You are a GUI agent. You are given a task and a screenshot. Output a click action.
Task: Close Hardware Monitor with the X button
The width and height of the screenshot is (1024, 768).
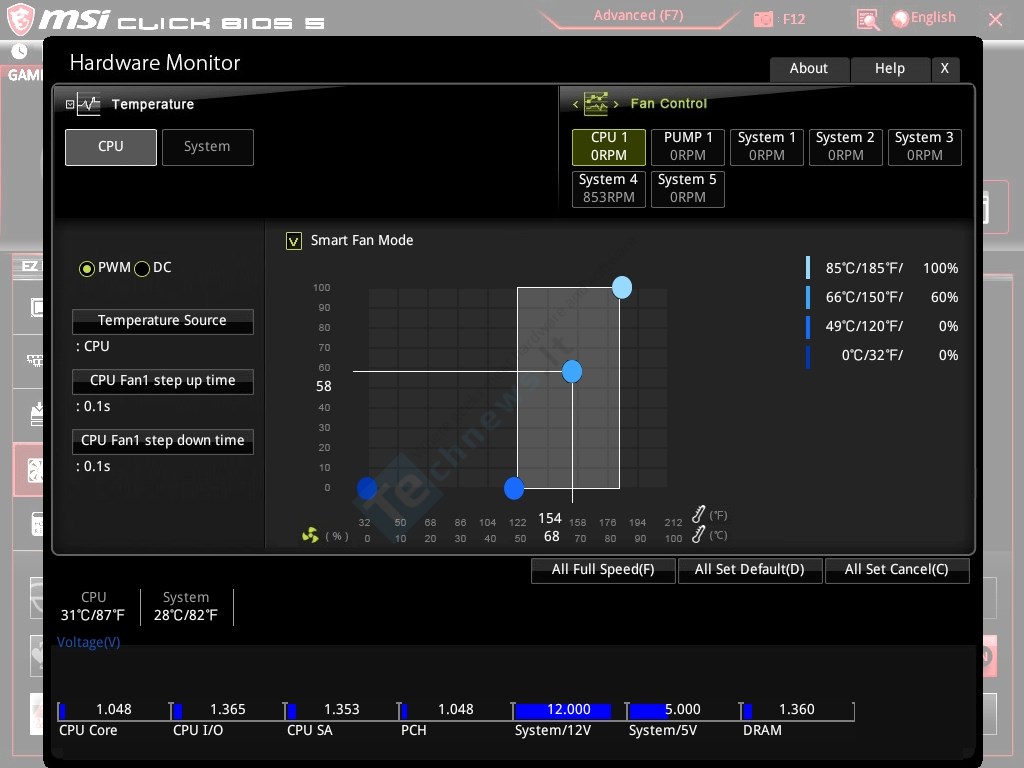[945, 68]
